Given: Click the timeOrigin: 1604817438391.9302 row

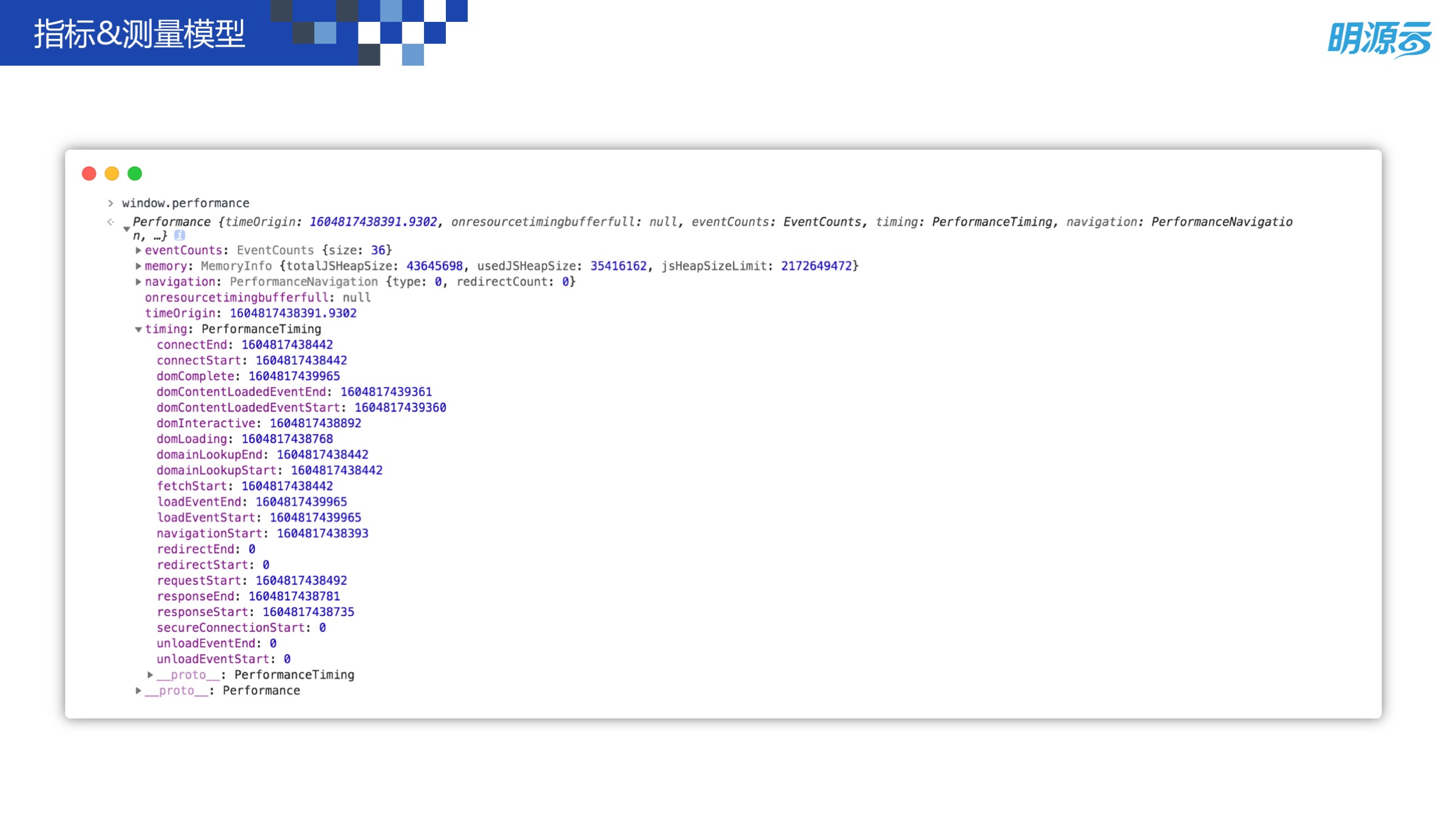Looking at the screenshot, I should pyautogui.click(x=251, y=313).
